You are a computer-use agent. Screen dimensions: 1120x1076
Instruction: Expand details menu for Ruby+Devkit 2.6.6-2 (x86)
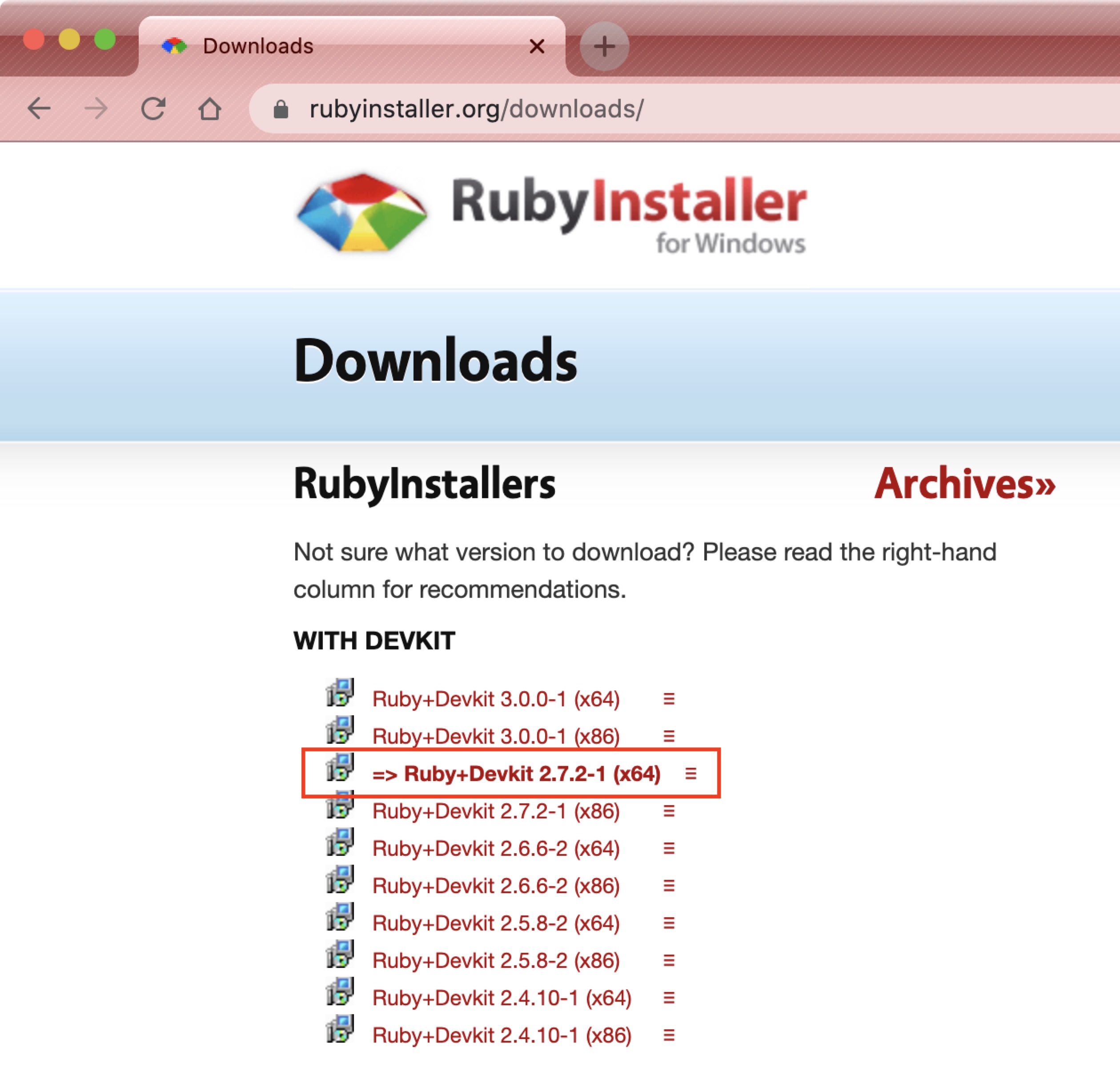(669, 886)
